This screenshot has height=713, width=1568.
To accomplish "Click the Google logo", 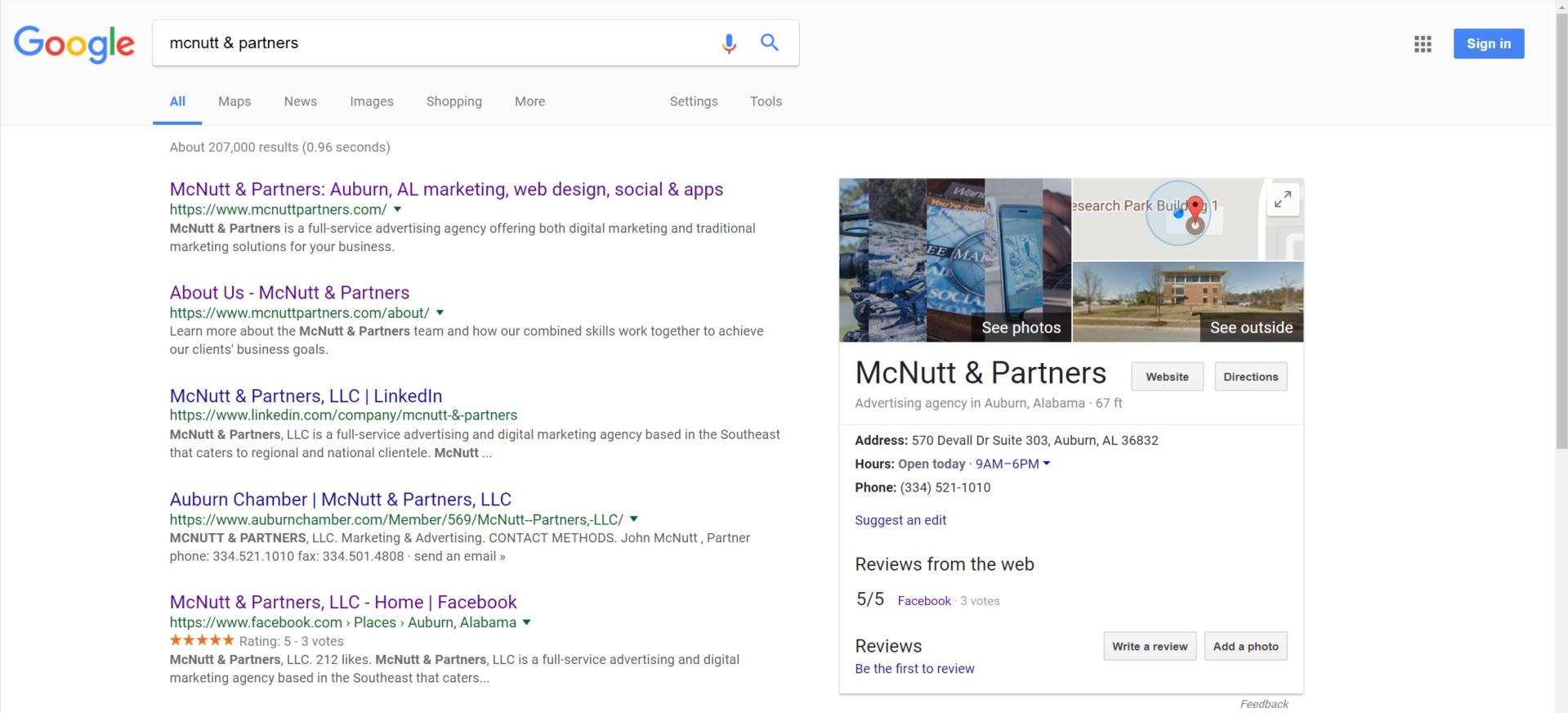I will (x=74, y=44).
